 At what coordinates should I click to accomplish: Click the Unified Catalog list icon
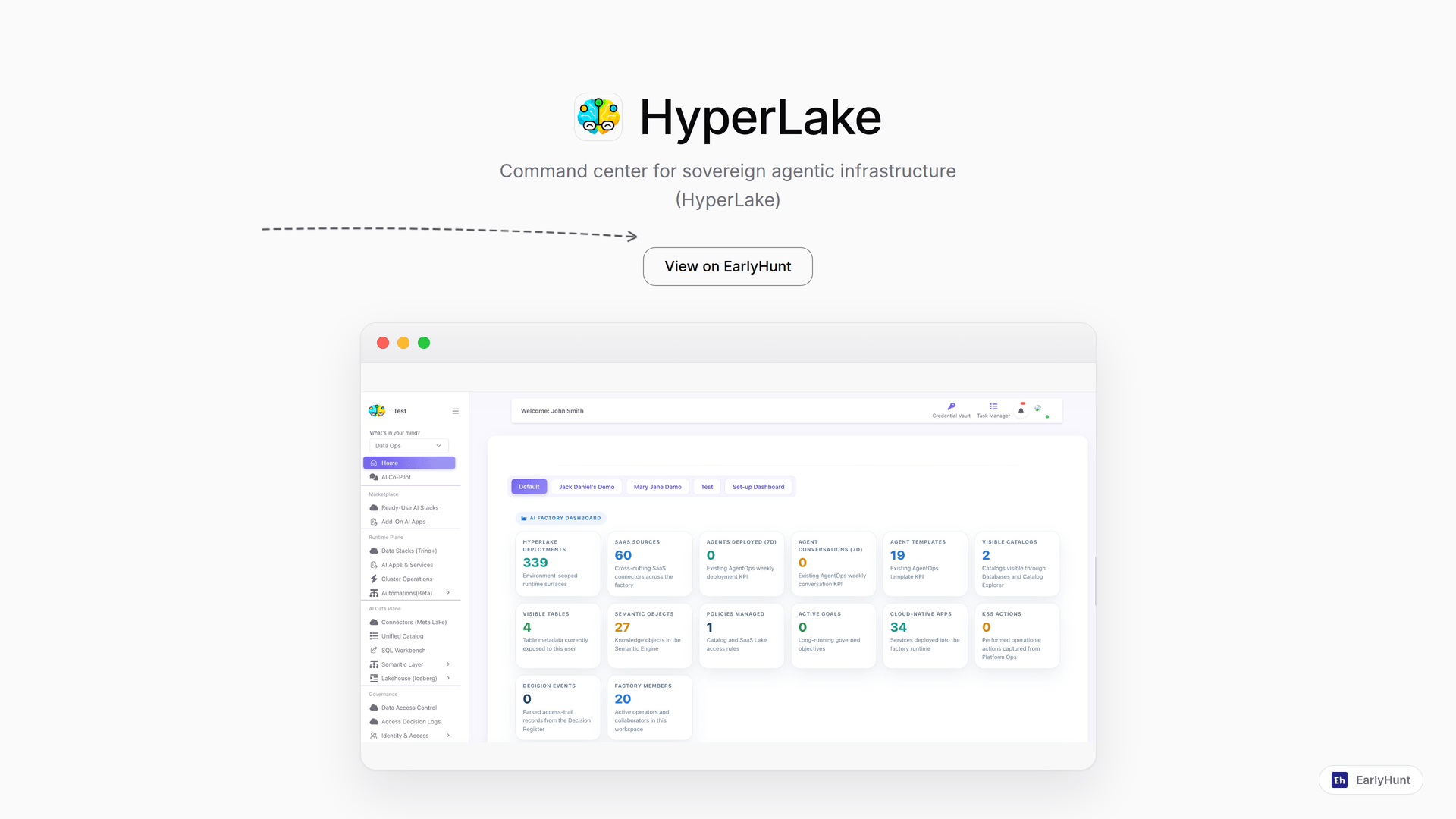(374, 636)
